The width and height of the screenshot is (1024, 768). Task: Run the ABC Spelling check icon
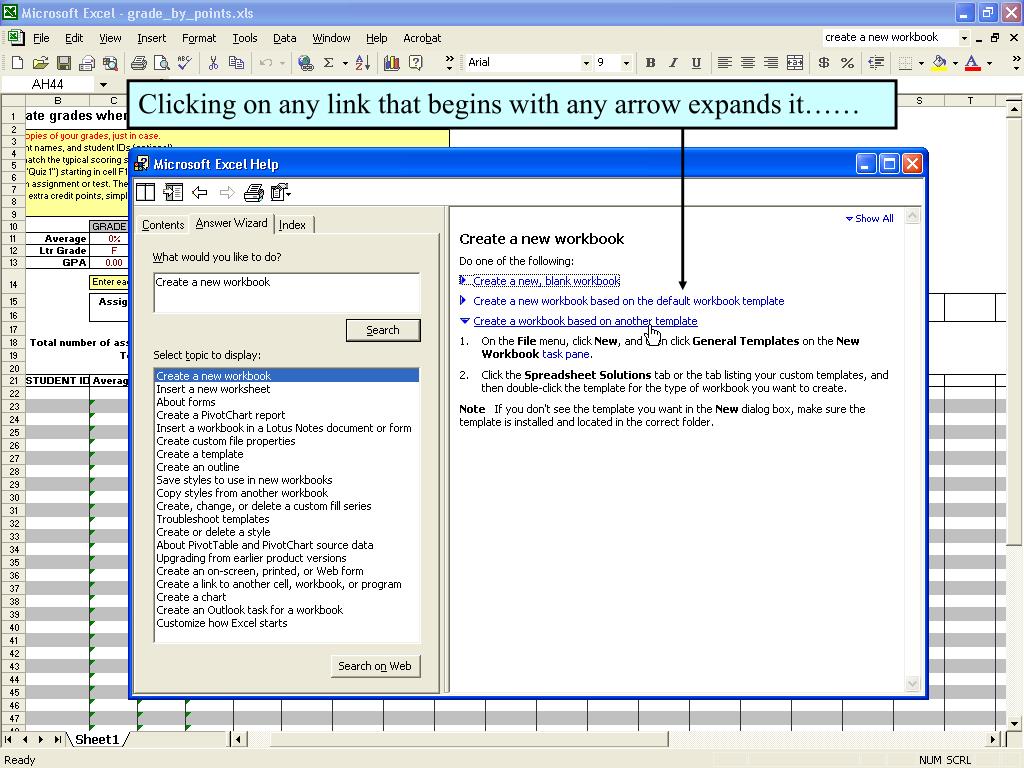click(x=185, y=63)
